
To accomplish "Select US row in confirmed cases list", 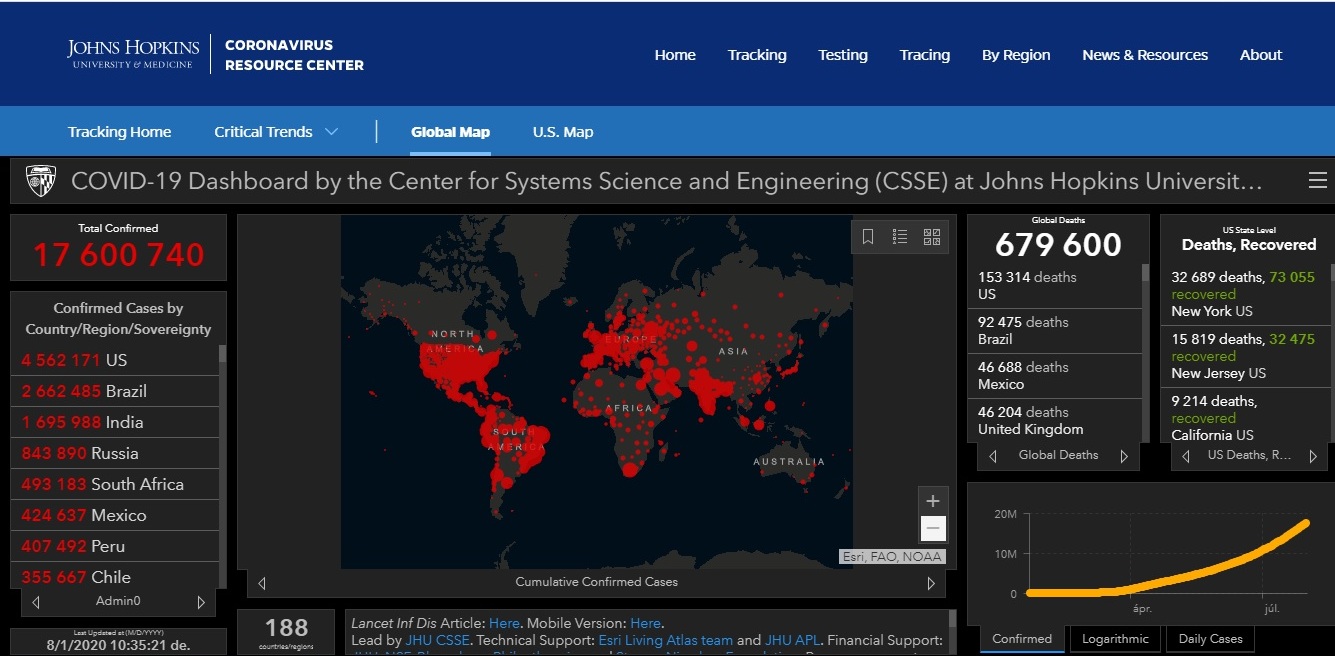I will click(x=115, y=360).
